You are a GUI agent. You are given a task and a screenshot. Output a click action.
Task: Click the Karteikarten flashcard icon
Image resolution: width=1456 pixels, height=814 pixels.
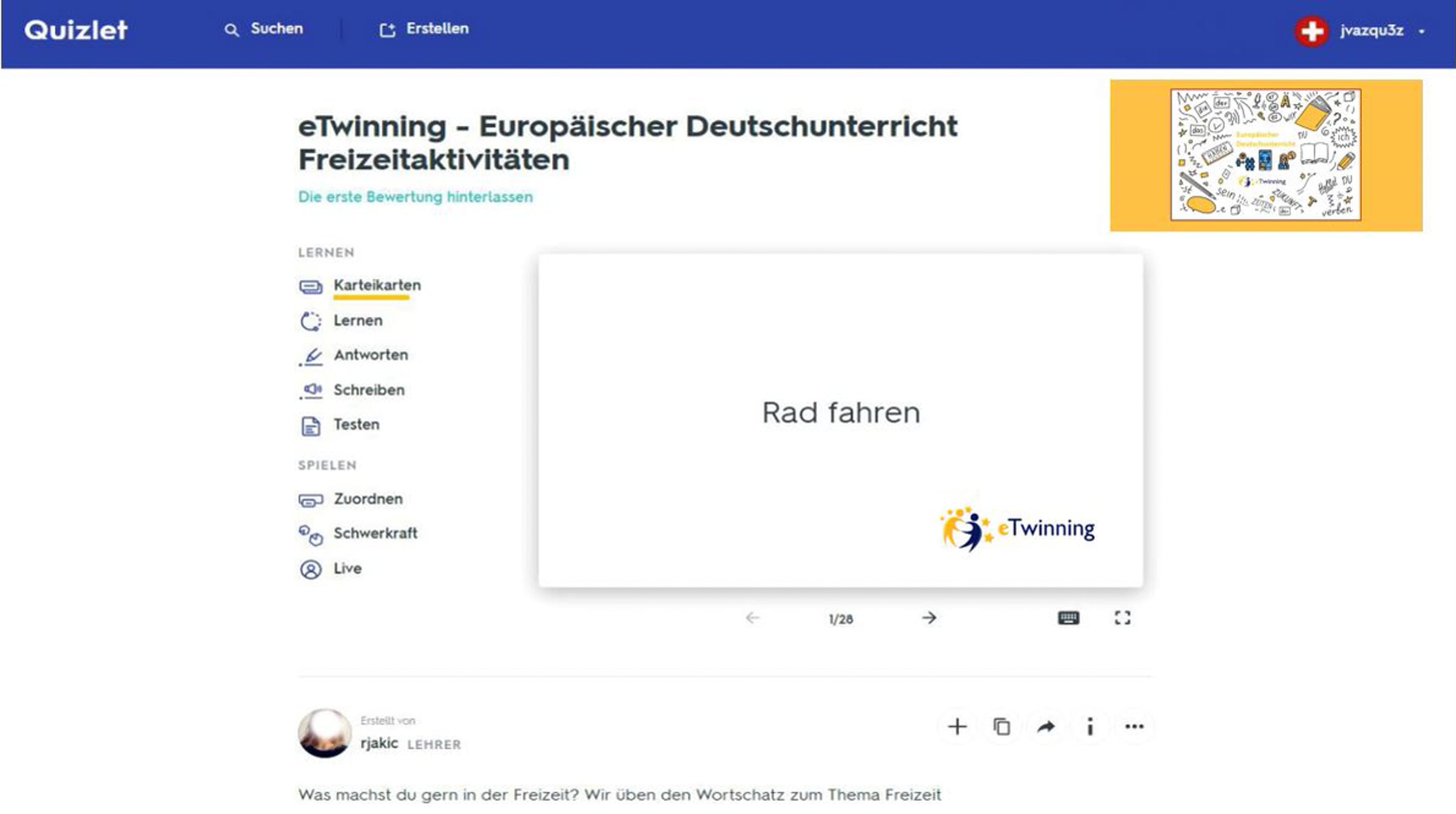311,286
